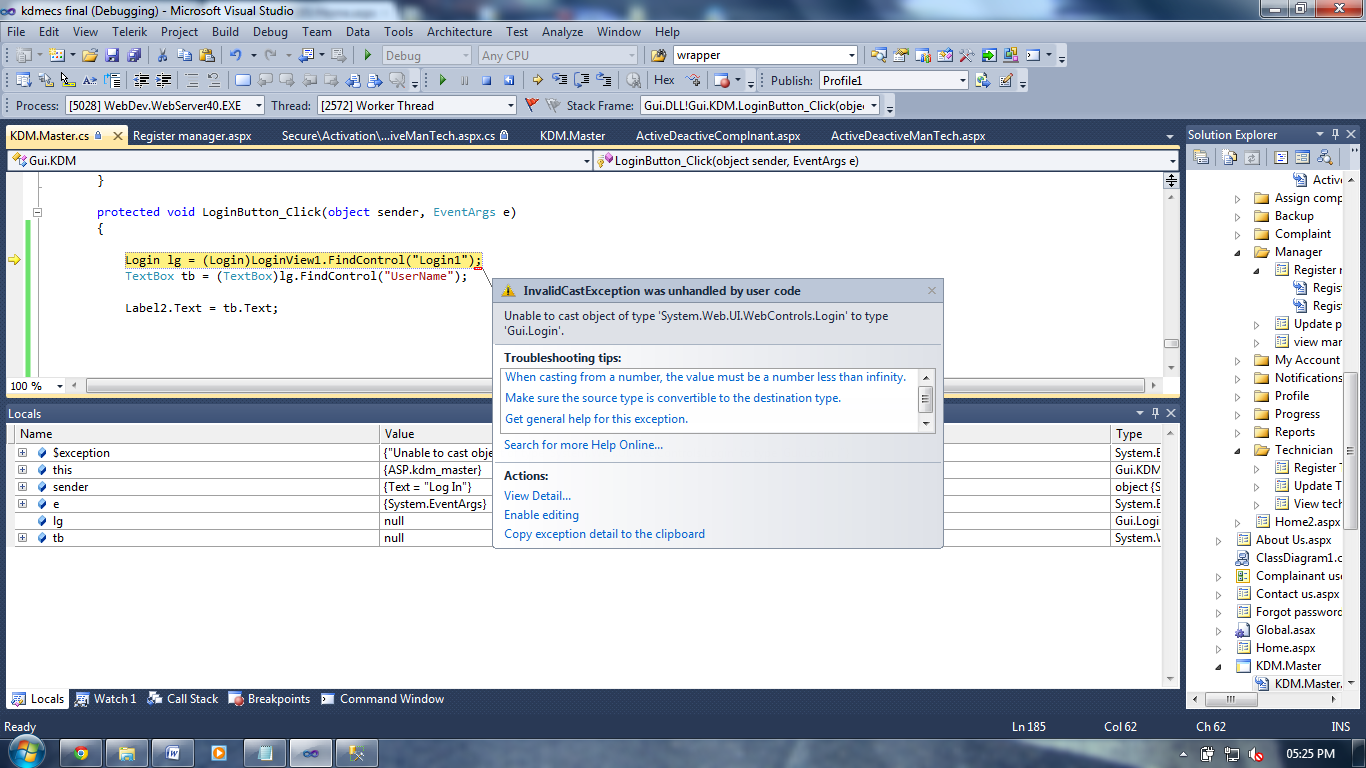Close the InvalidCastException popup
1366x768 pixels.
pyautogui.click(x=932, y=291)
